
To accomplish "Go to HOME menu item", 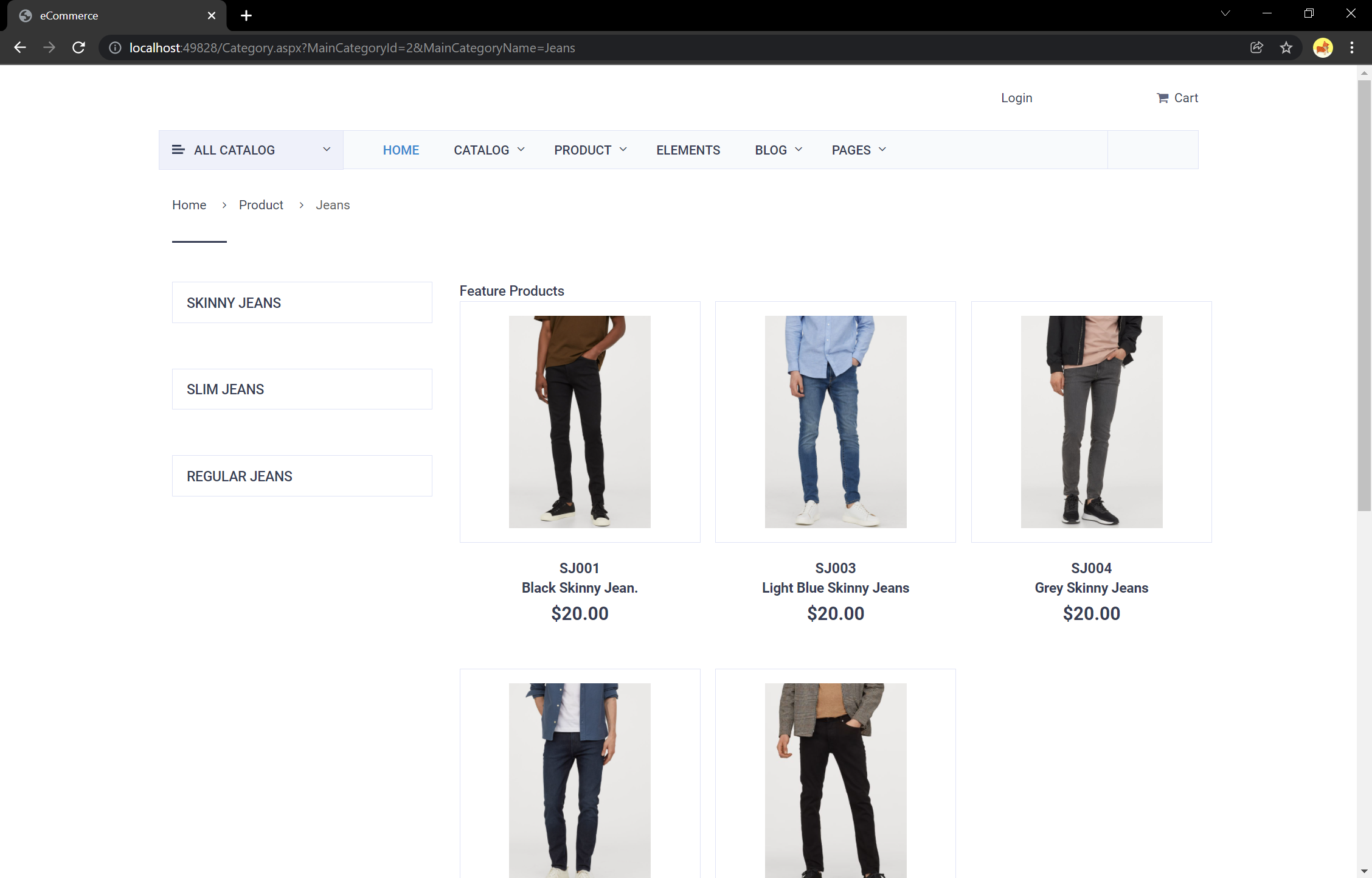I will point(401,150).
